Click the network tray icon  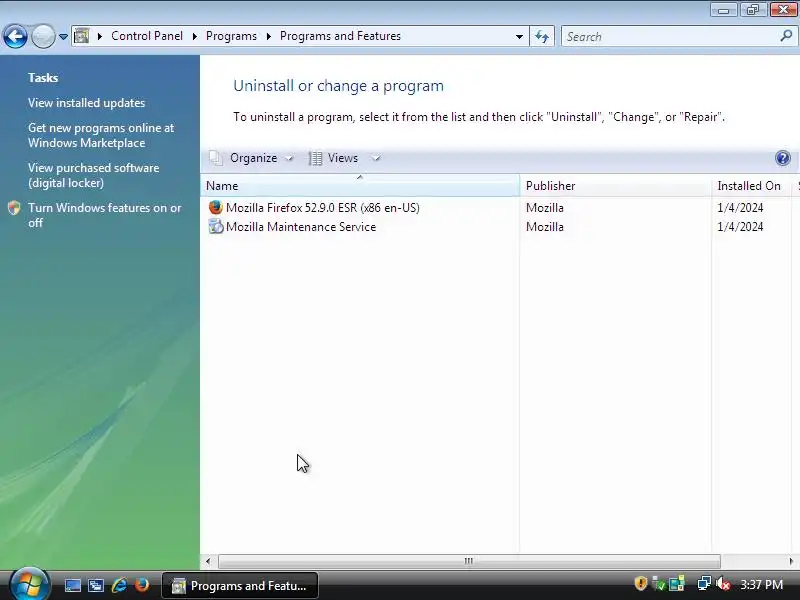click(704, 583)
